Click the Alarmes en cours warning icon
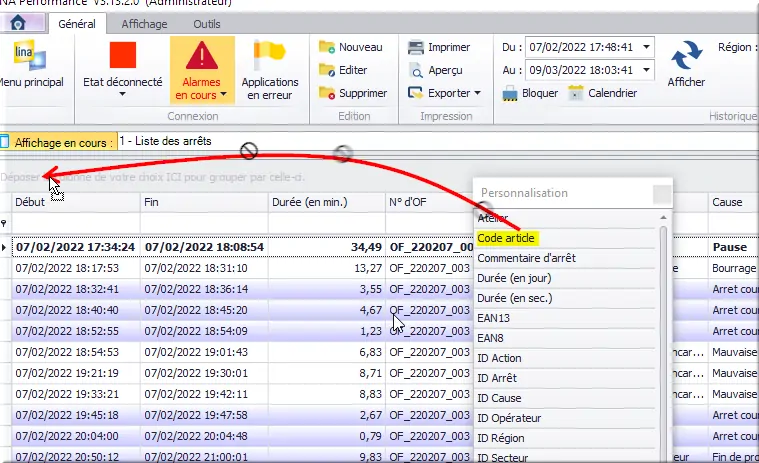 point(202,56)
